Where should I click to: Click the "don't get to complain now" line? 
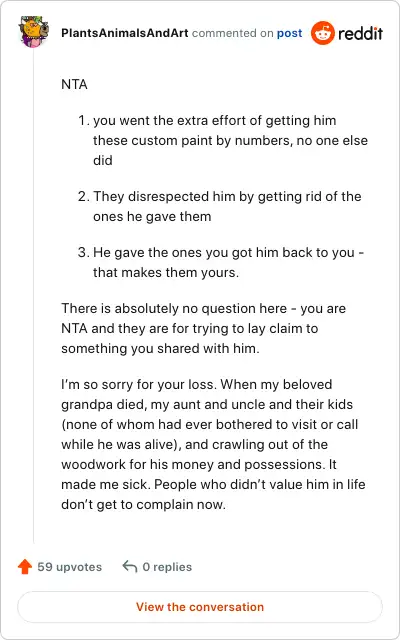[x=143, y=504]
